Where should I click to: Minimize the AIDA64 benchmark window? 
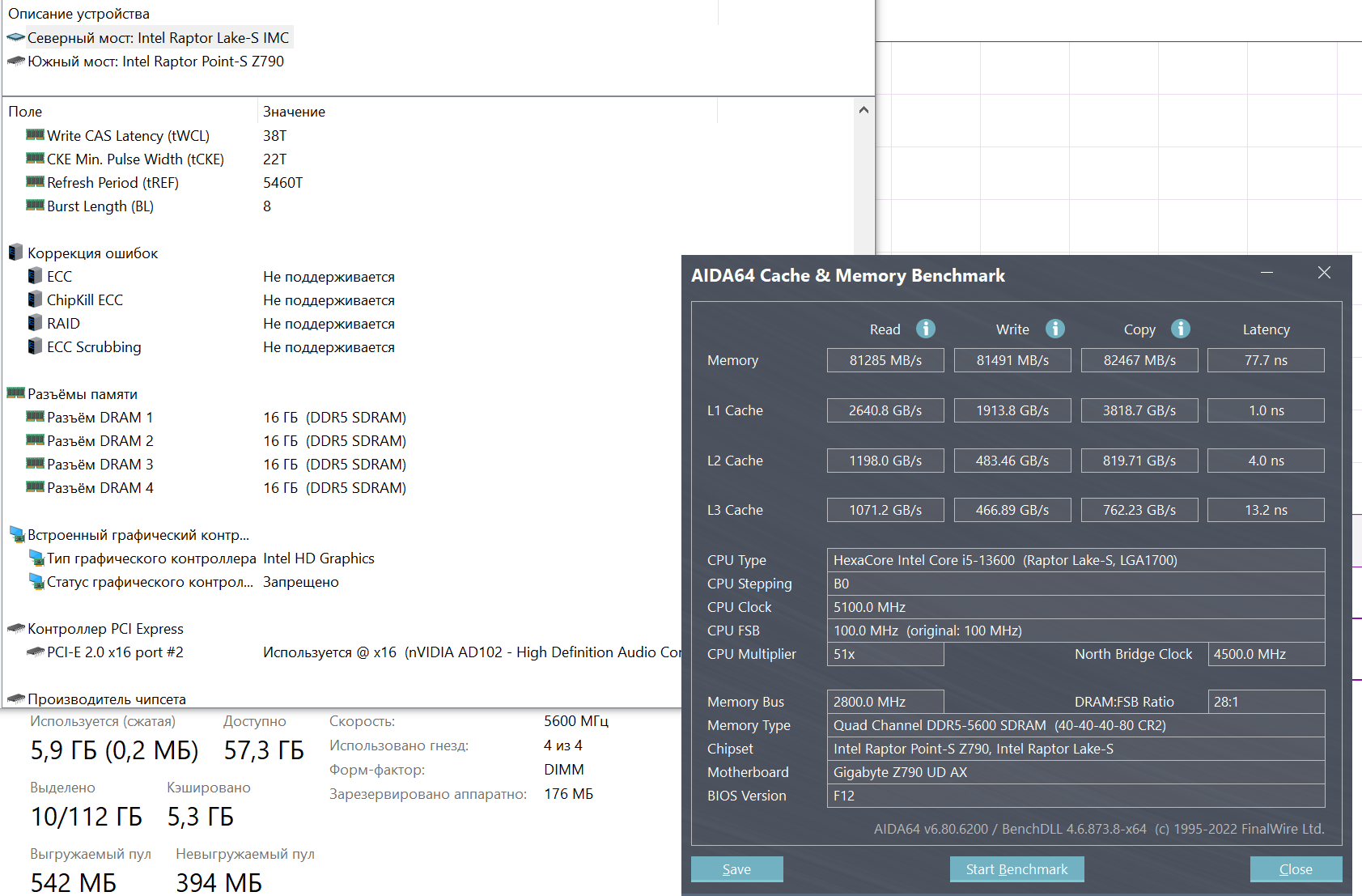point(1267,273)
